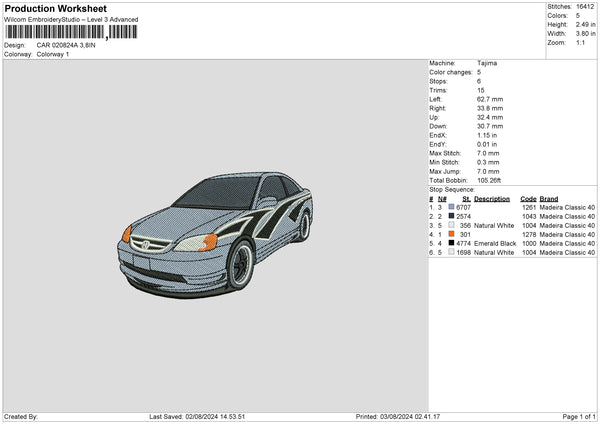The width and height of the screenshot is (600, 424).
Task: Click the design name 'CAR 020824A 3,8IN'
Action: pyautogui.click(x=66, y=45)
